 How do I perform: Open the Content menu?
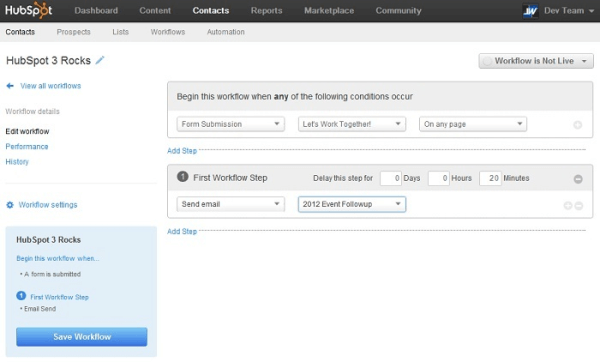click(155, 11)
